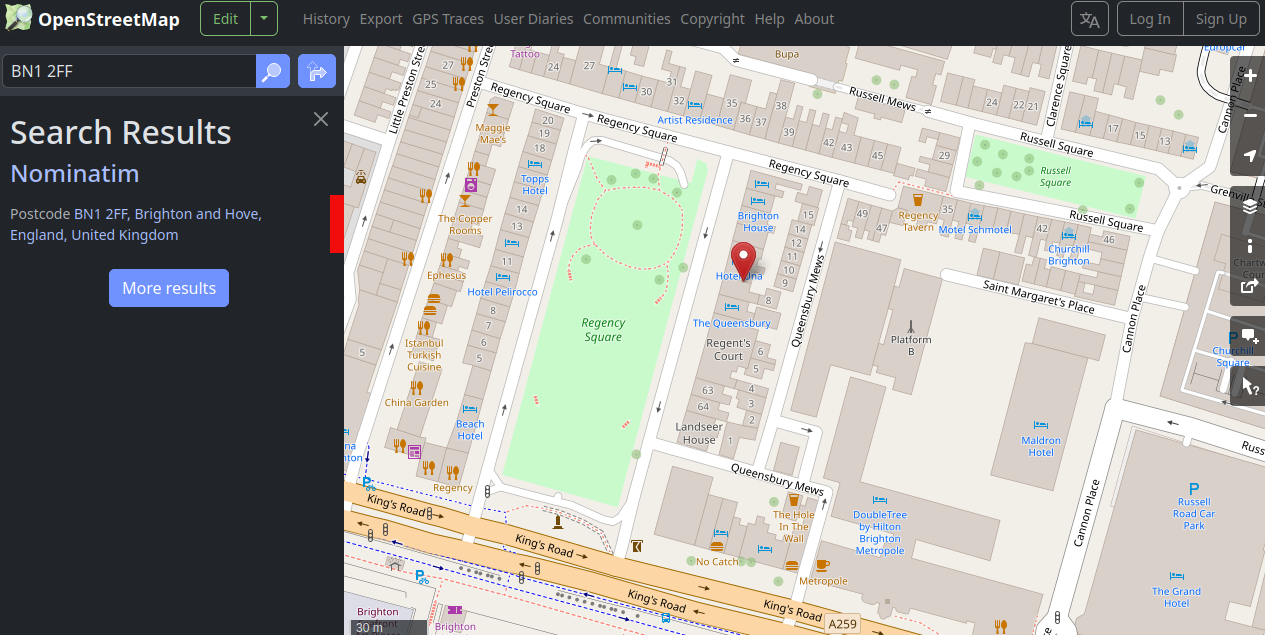Screen dimensions: 1265x635
Task: Click the More results button
Action: 168,288
